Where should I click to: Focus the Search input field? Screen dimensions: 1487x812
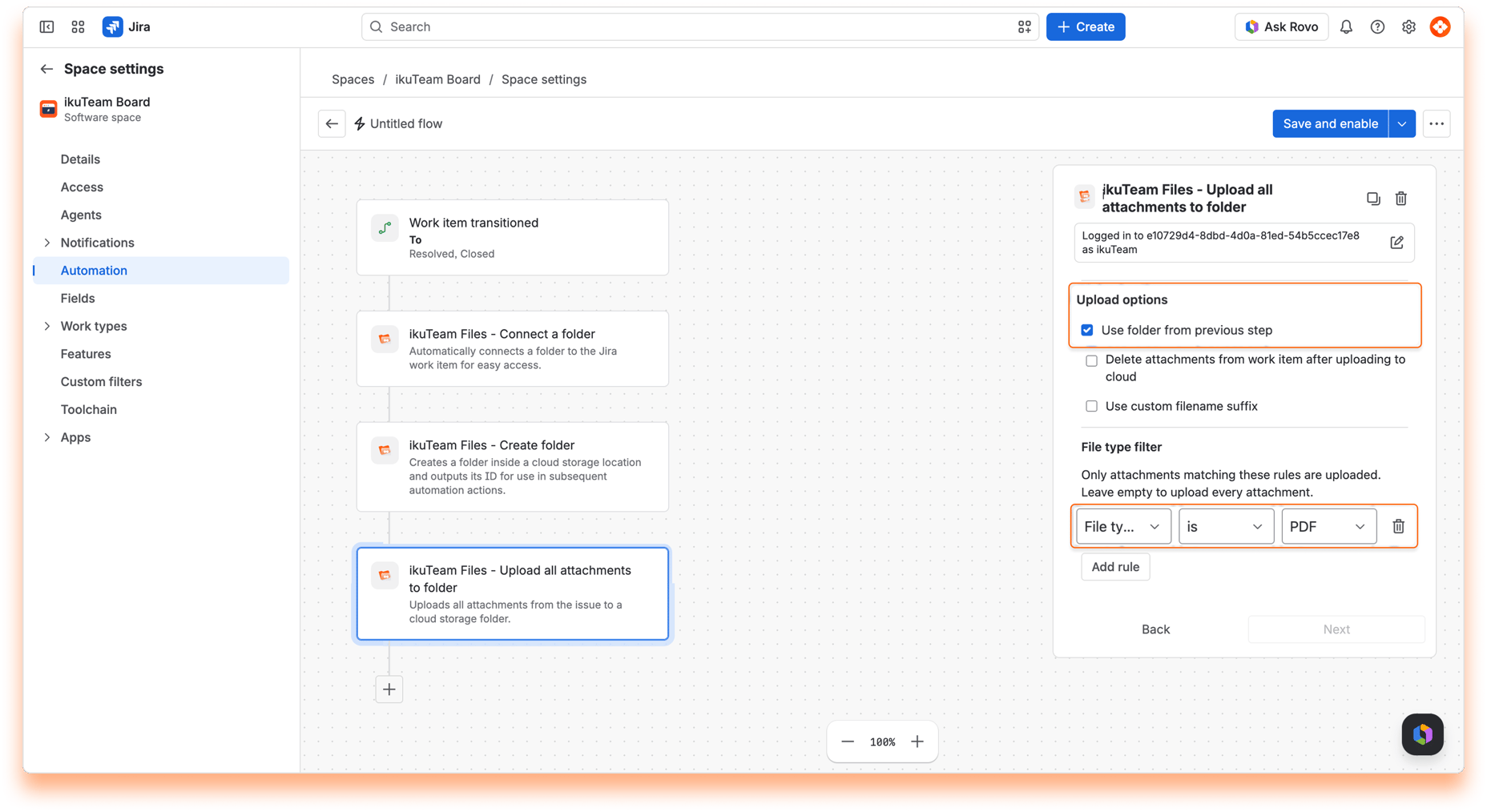click(699, 26)
